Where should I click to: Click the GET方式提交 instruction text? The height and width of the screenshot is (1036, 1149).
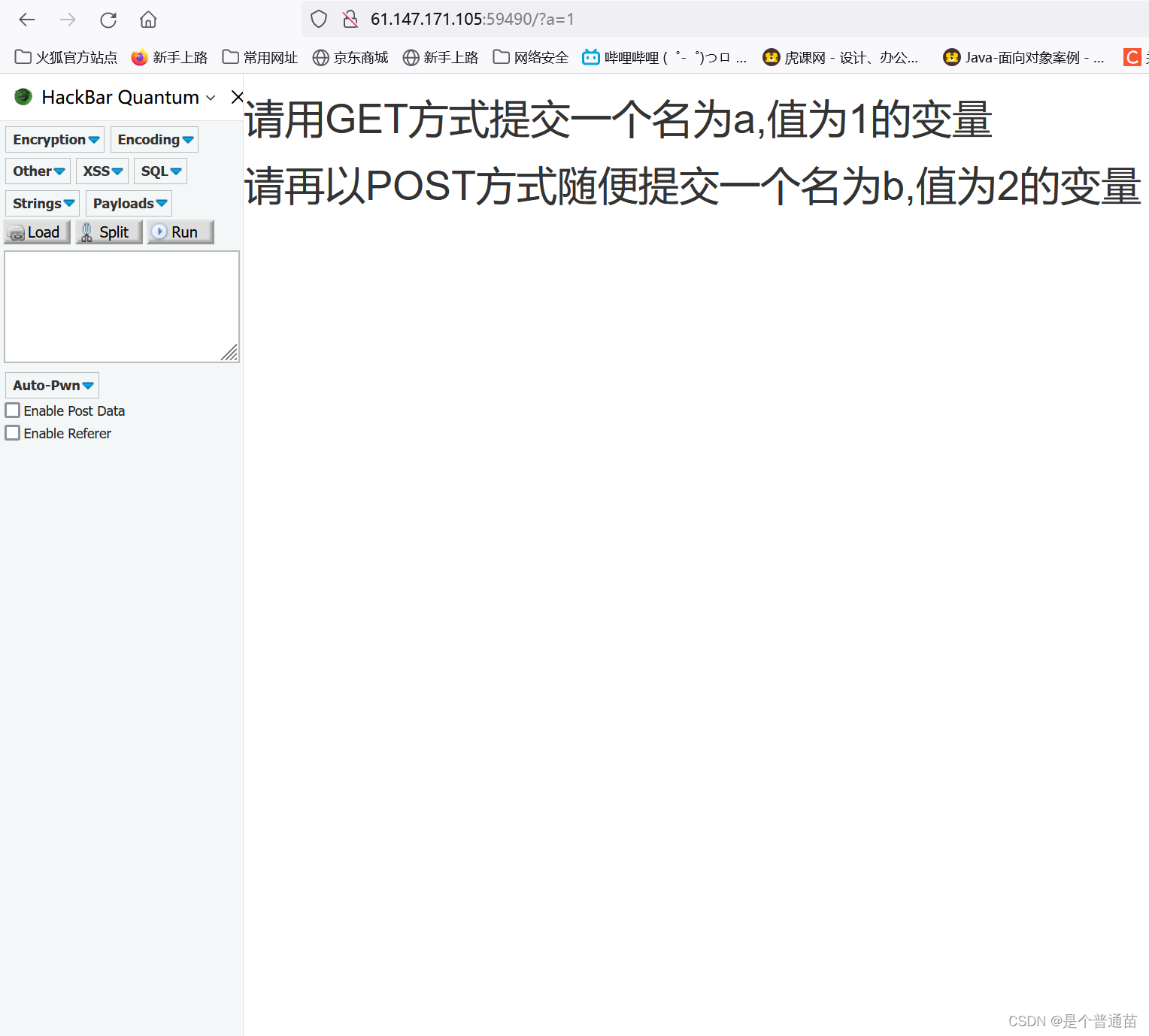coord(618,120)
